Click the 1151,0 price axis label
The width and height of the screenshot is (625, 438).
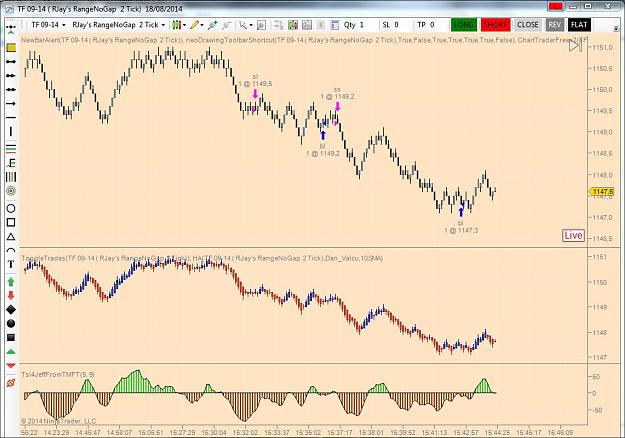coord(603,47)
